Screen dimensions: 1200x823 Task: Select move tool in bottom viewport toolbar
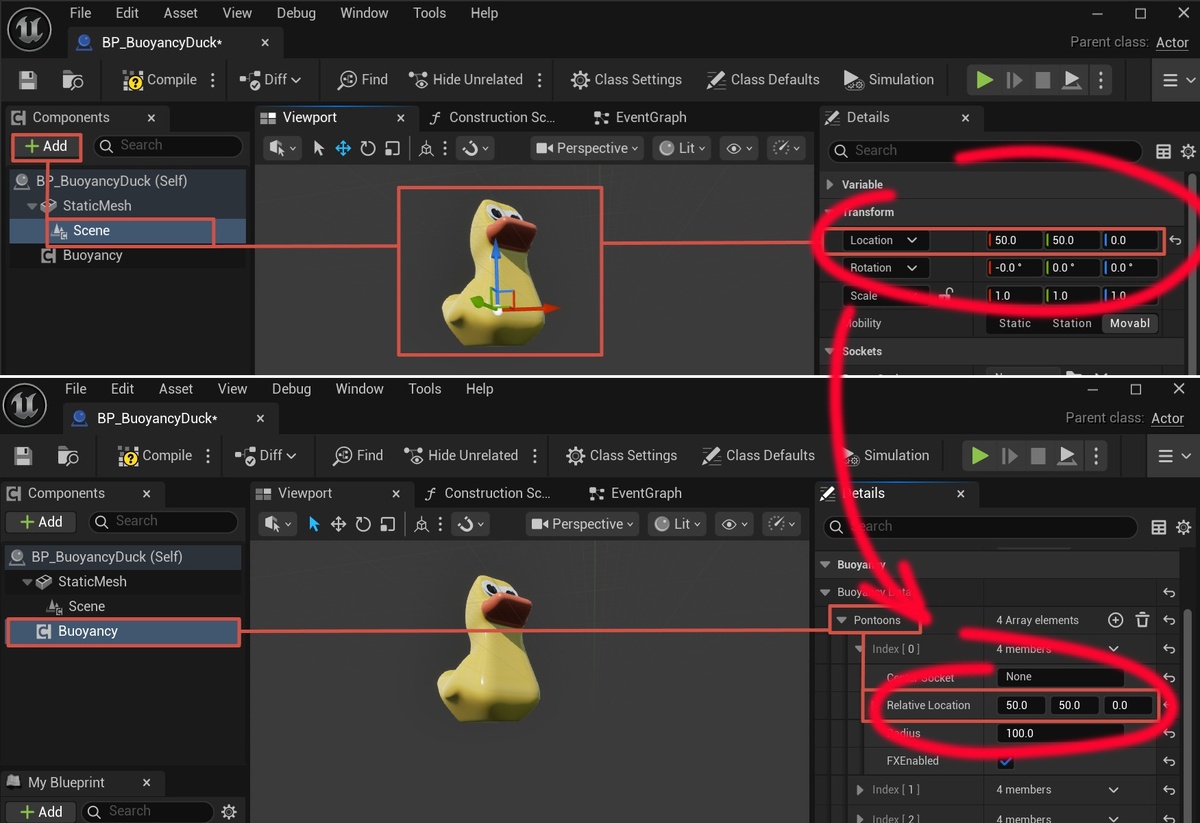[338, 524]
